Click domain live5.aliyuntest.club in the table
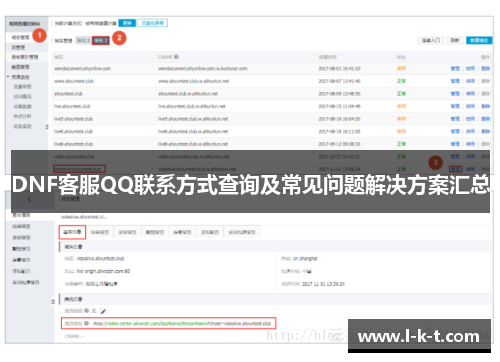Image resolution: width=500 pixels, height=362 pixels. (x=73, y=119)
